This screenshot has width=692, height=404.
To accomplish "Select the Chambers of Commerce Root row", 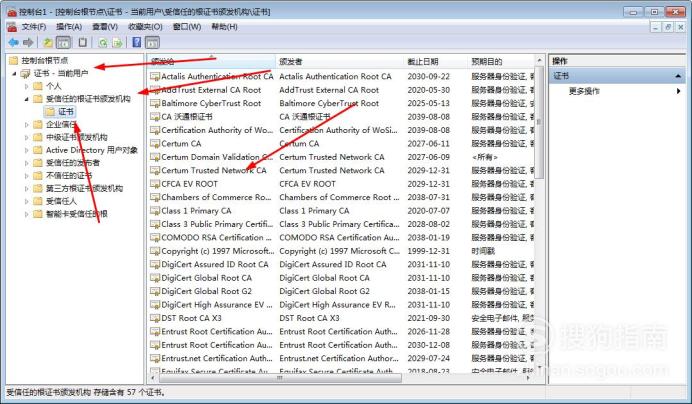I will tap(342, 197).
